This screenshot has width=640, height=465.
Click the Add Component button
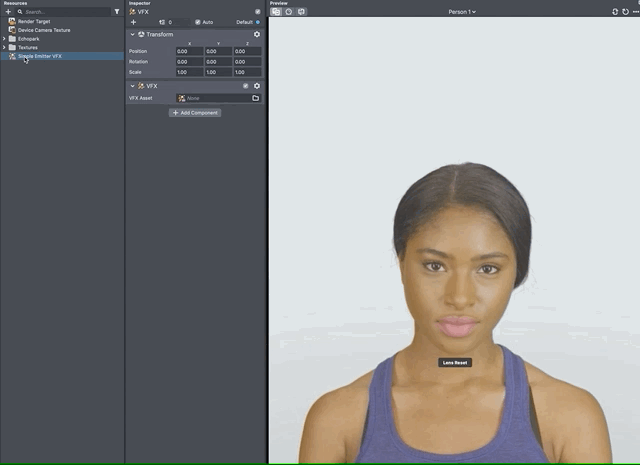click(x=195, y=113)
